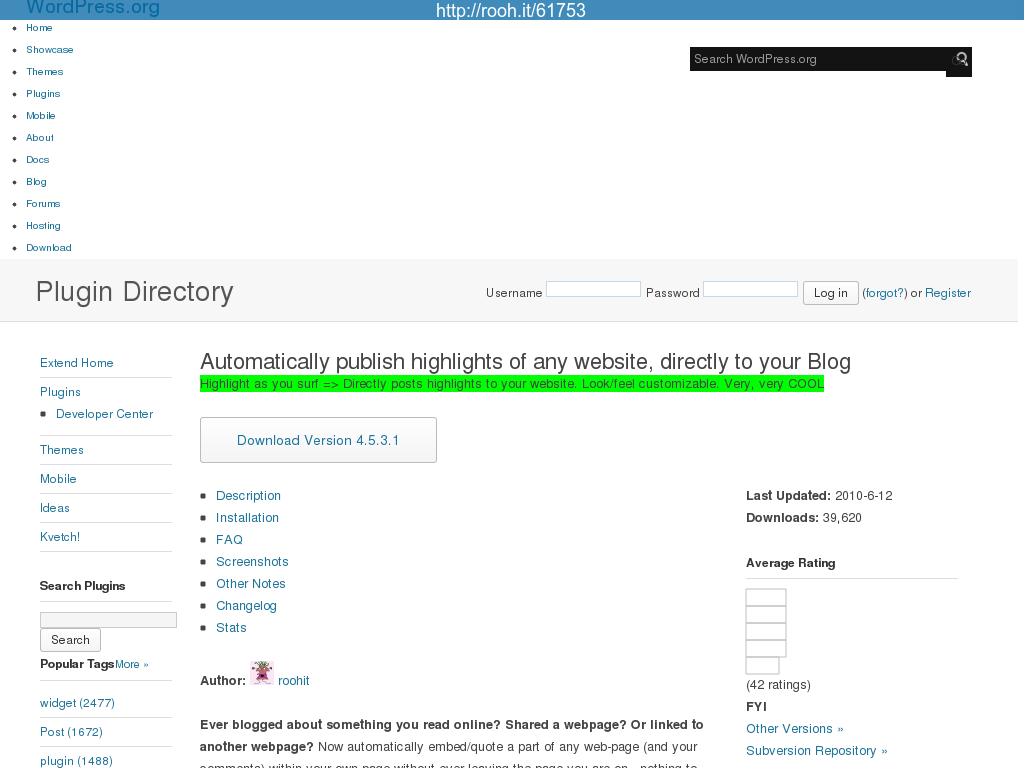Open the Forums navigation item

point(43,204)
